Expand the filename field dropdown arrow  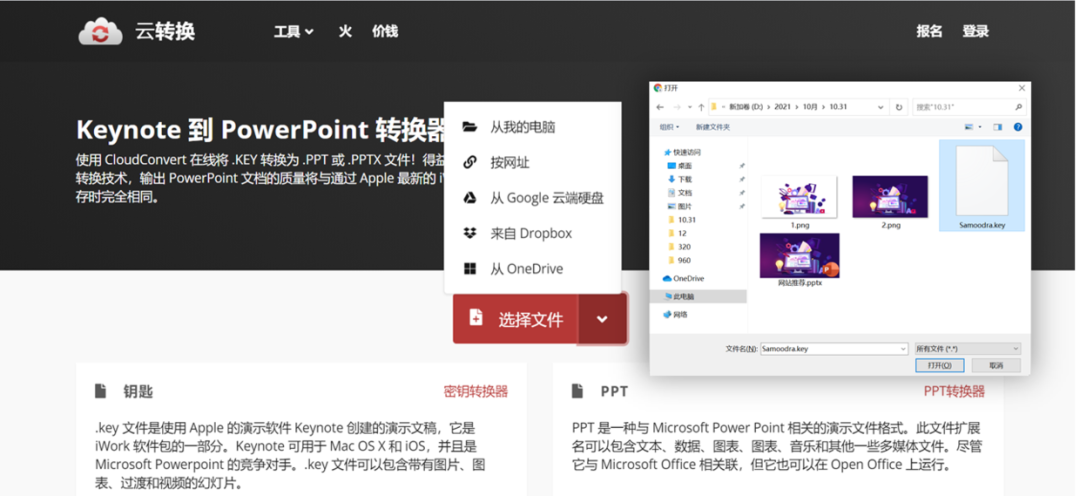pos(903,349)
